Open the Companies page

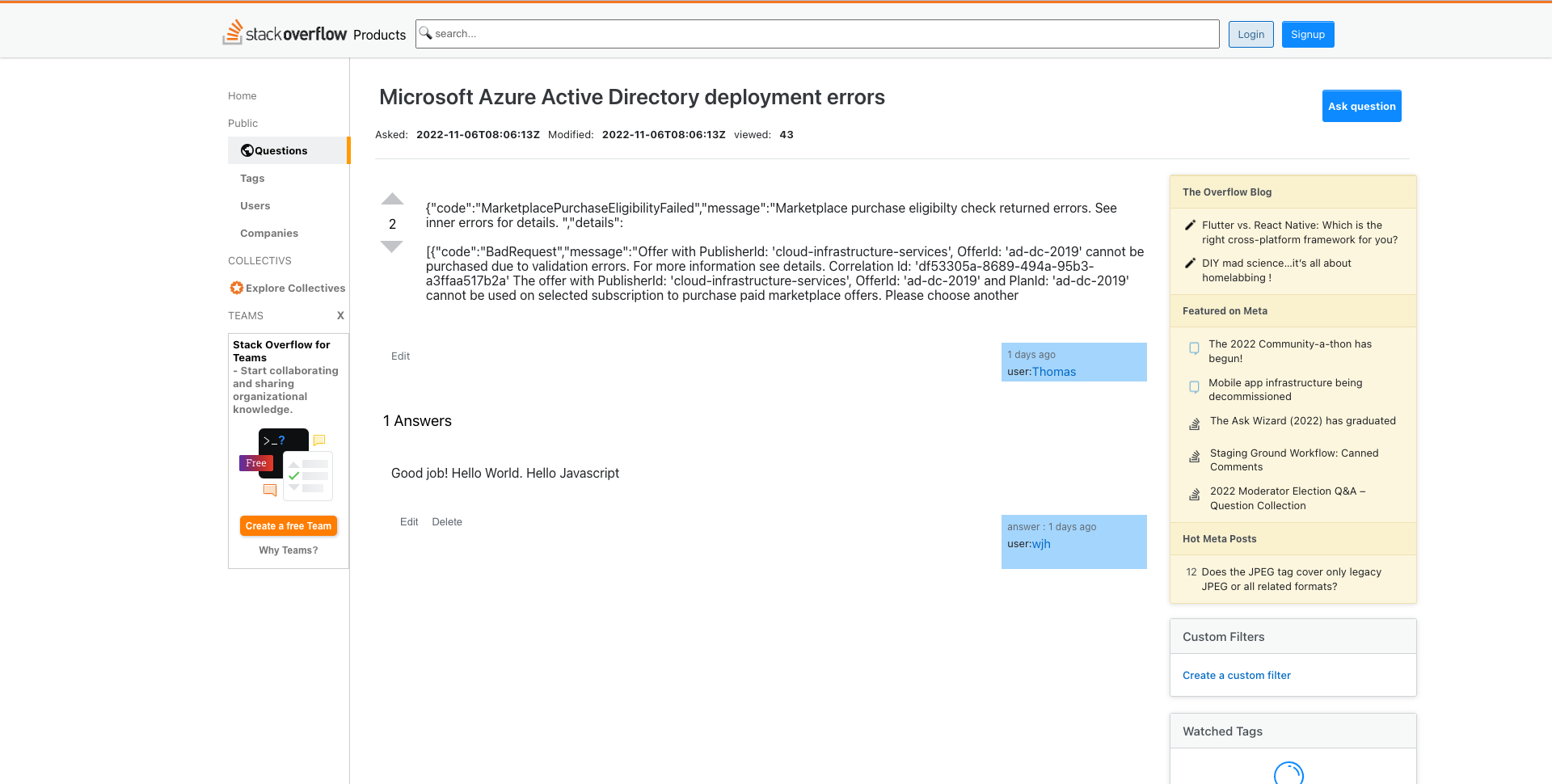pos(269,233)
